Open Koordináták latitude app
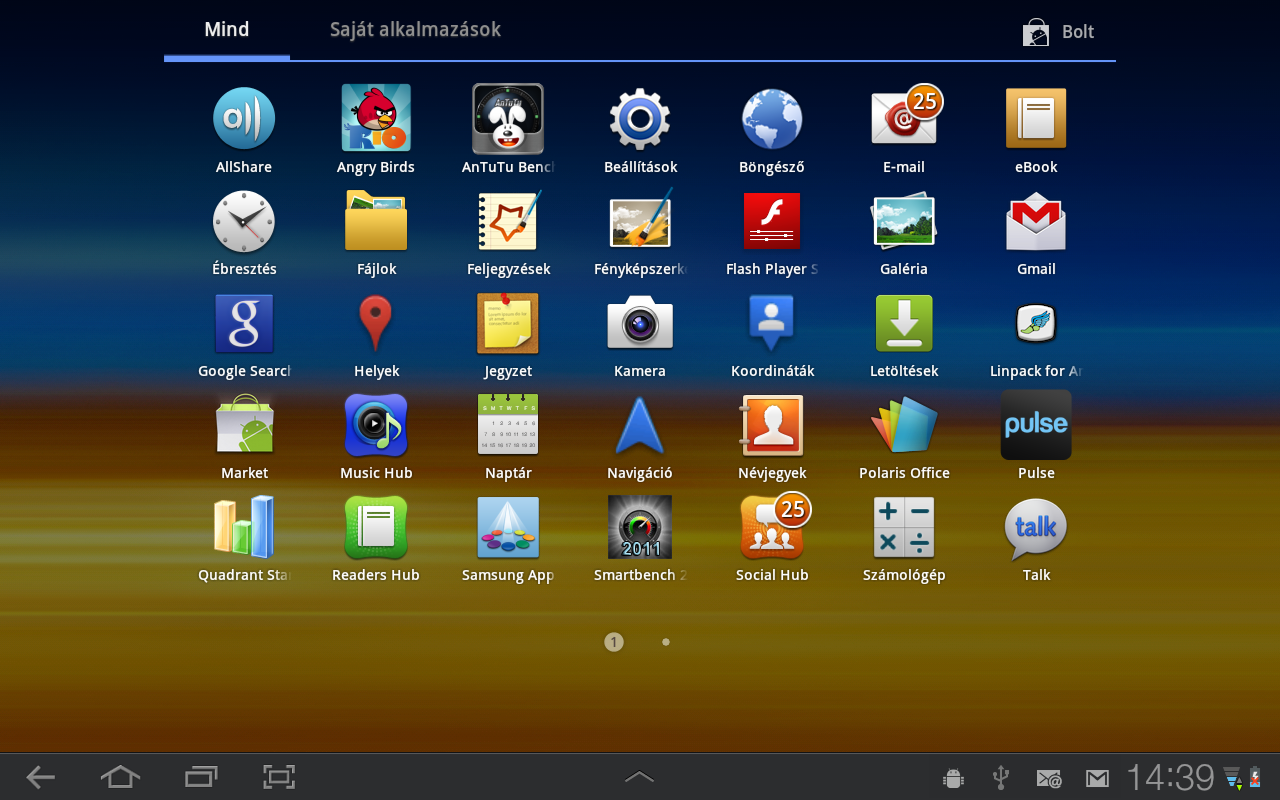Viewport: 1280px width, 800px height. coord(772,323)
